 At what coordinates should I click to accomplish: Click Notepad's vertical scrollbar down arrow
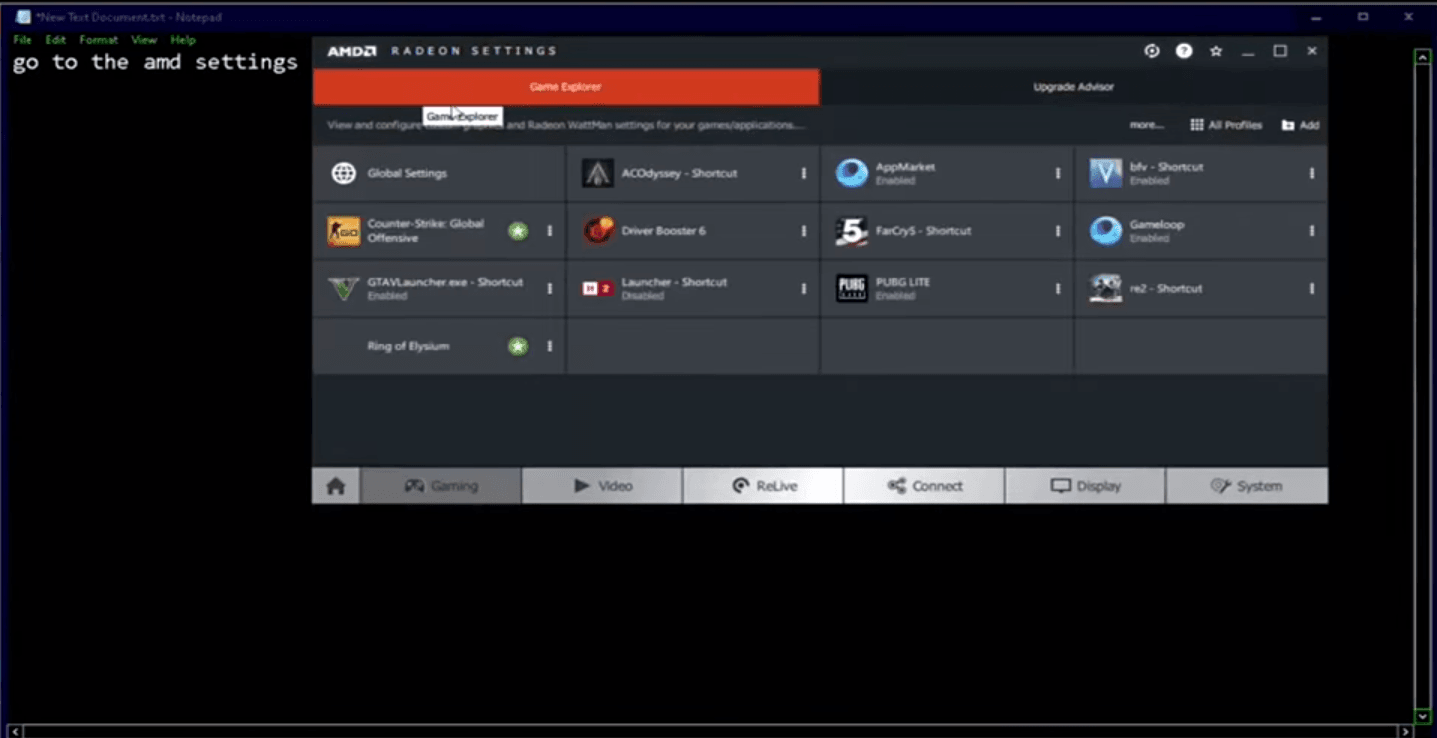[x=1423, y=716]
